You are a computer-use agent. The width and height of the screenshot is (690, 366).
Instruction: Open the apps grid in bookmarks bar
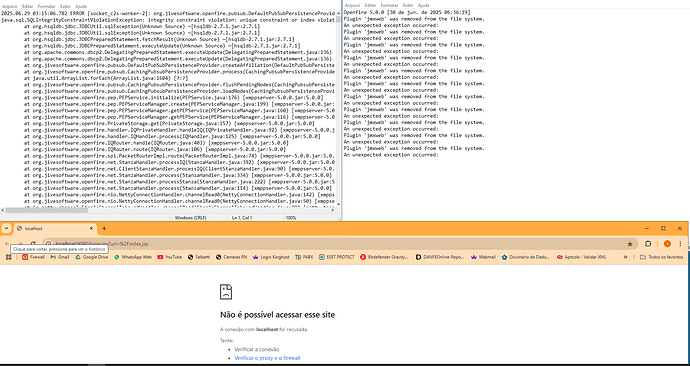pyautogui.click(x=8, y=257)
